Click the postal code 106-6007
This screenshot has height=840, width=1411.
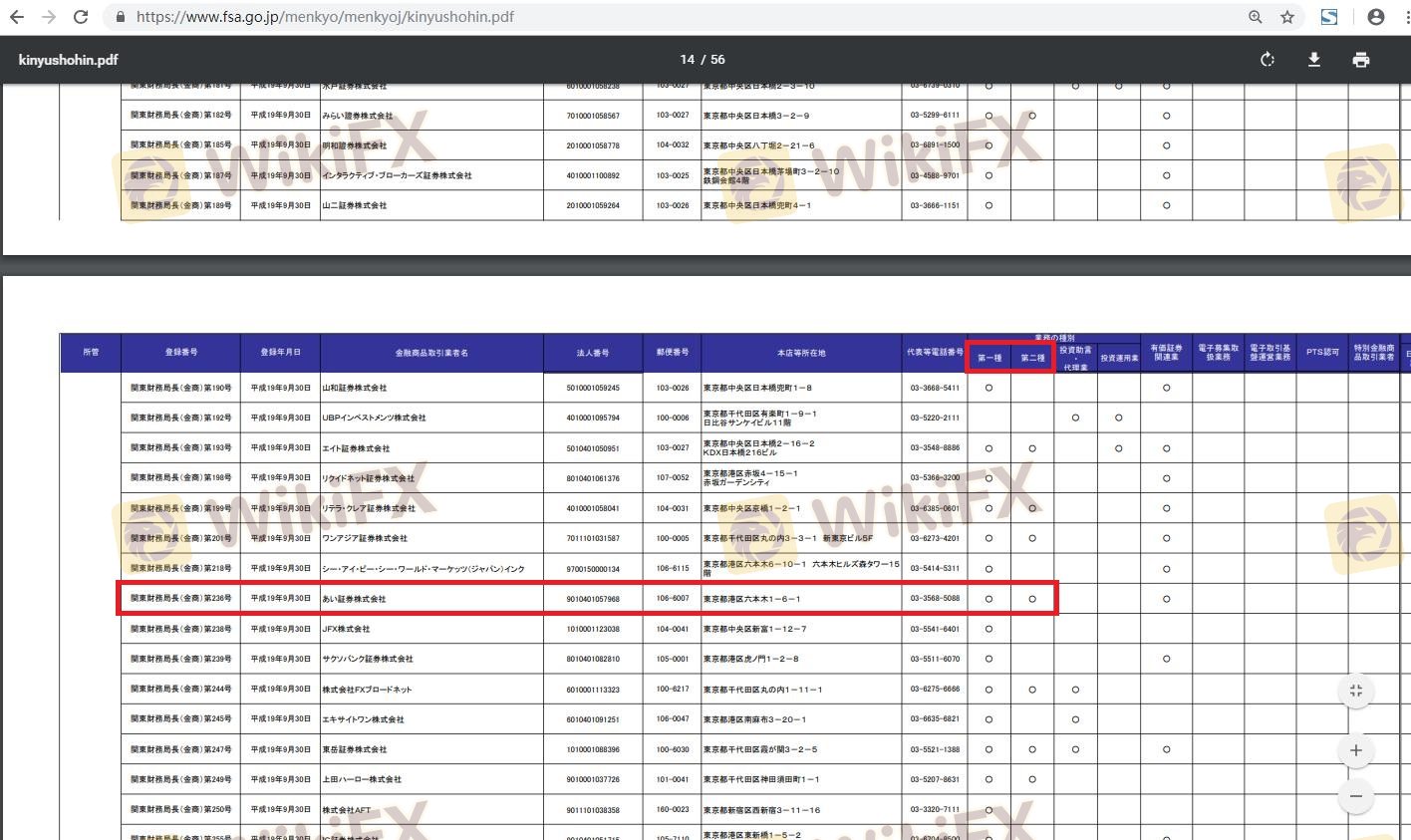673,599
